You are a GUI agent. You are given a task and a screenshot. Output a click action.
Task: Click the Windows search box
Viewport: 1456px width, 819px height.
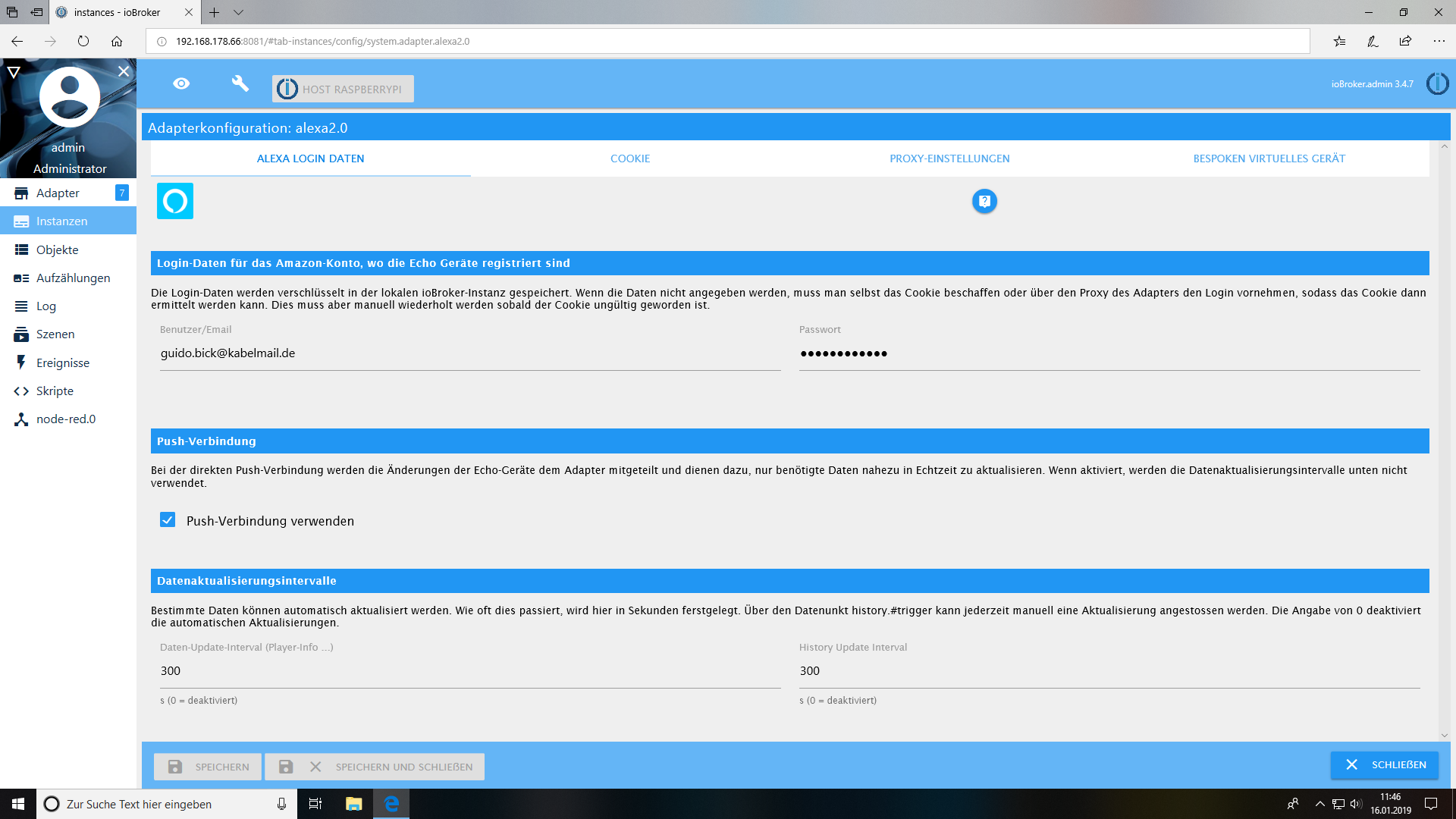point(167,804)
